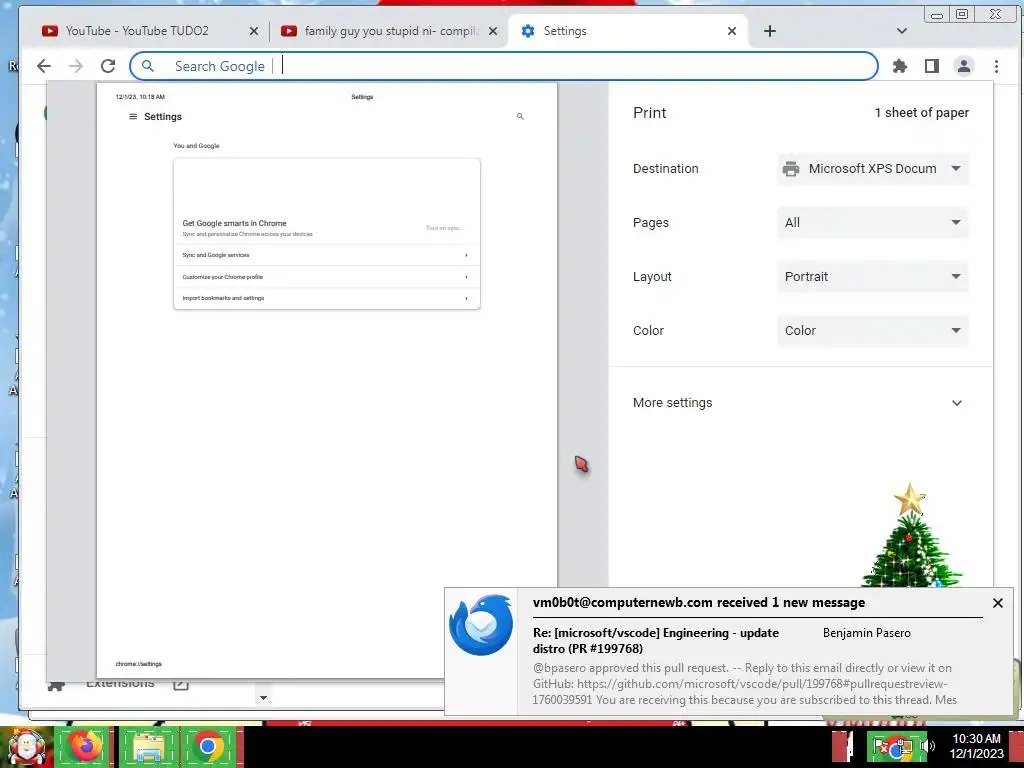Go back using the browser back arrow
This screenshot has height=768, width=1024.
(44, 66)
